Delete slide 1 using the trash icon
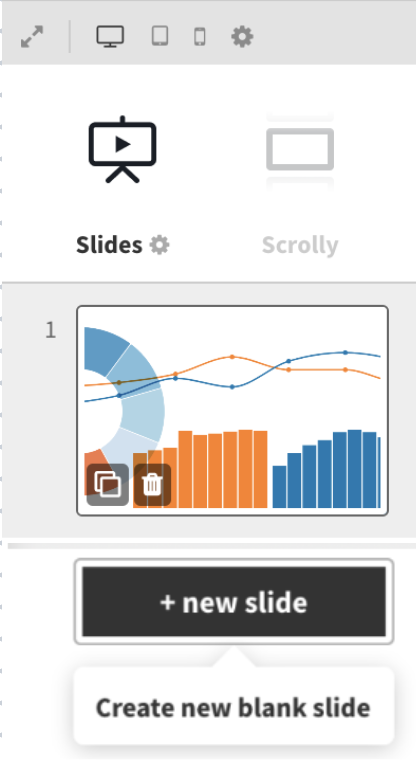The image size is (416, 764). point(152,485)
